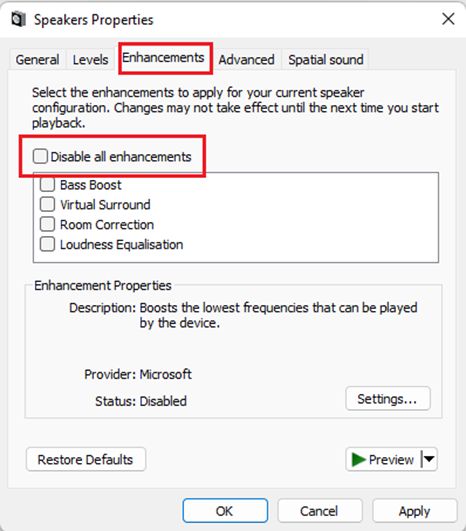Tick the Disable all enhancements checkbox
The width and height of the screenshot is (466, 531).
(40, 156)
